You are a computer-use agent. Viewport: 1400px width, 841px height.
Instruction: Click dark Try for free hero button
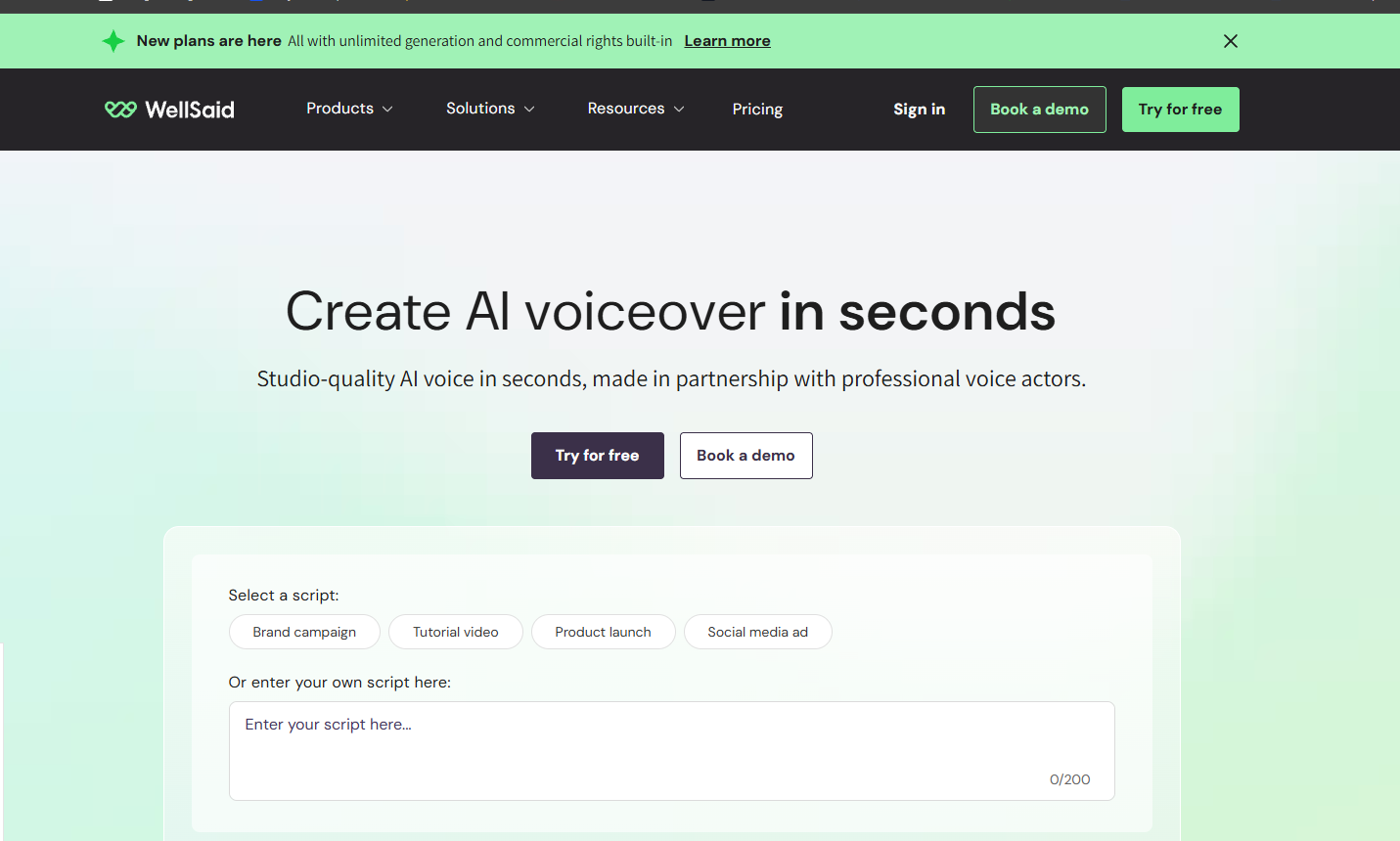(597, 456)
